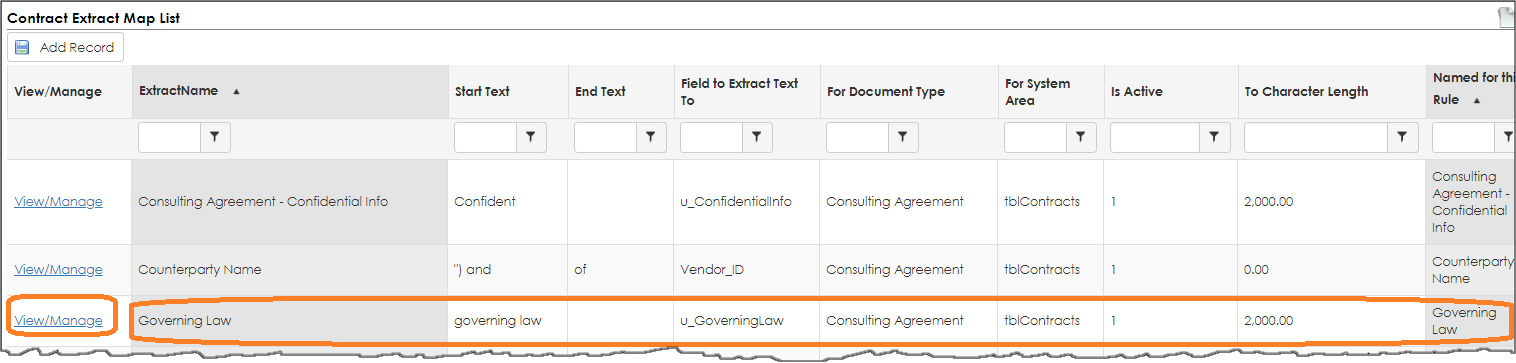This screenshot has width=1516, height=363.
Task: Click the Is Active filter funnel icon
Action: (x=1214, y=138)
